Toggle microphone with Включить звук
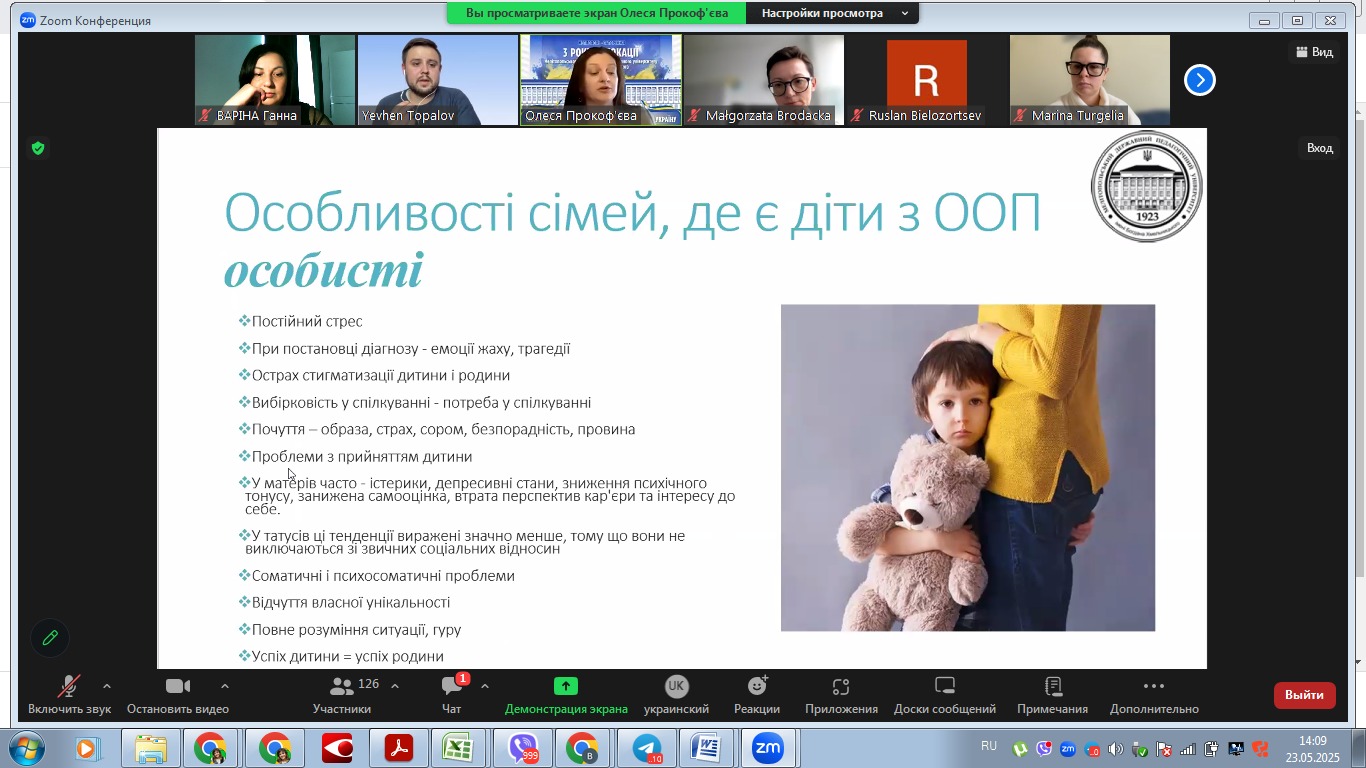The width and height of the screenshot is (1366, 768). pyautogui.click(x=69, y=694)
